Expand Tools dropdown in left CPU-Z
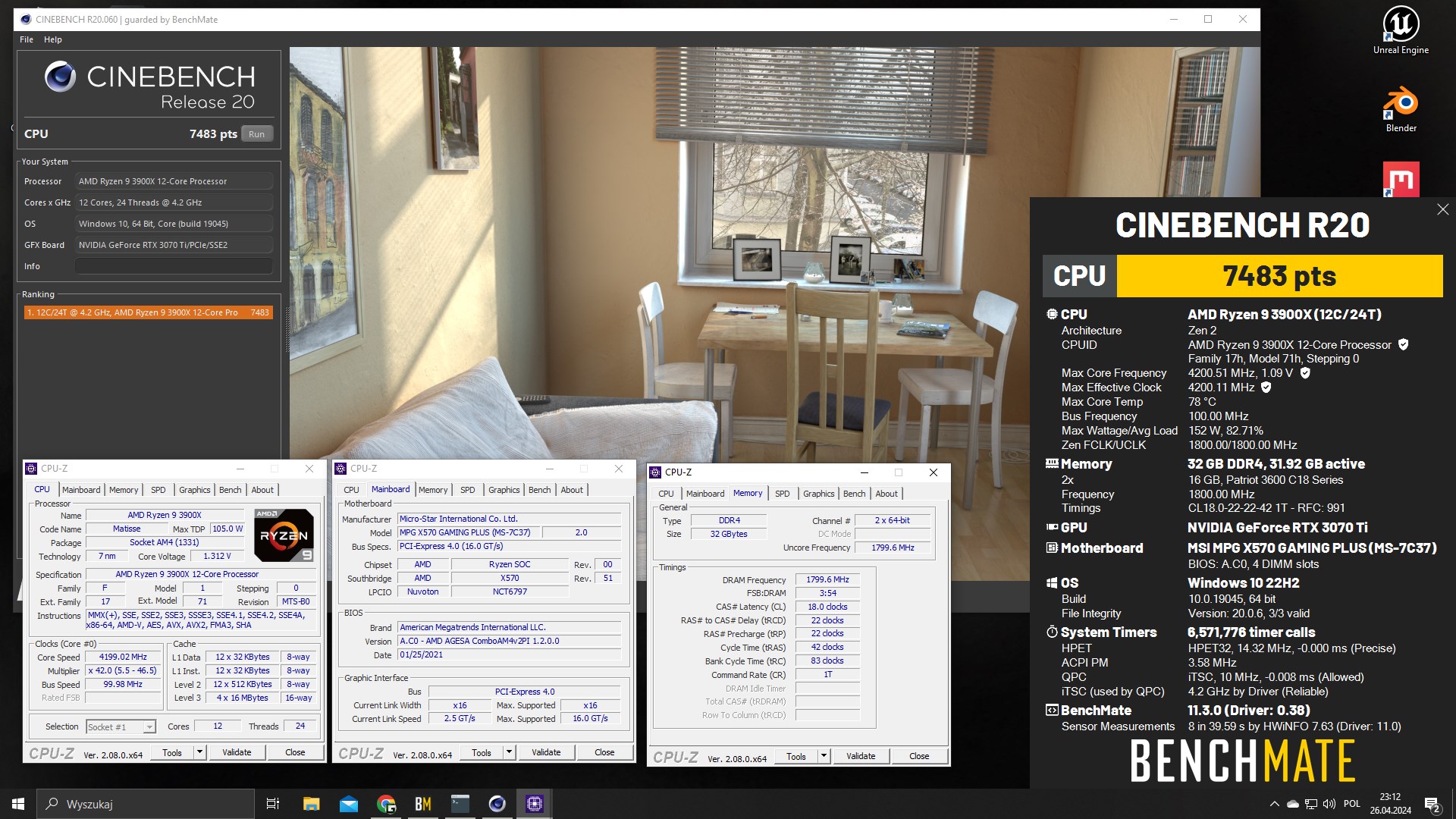Screen dimensions: 1456x819 199,752
